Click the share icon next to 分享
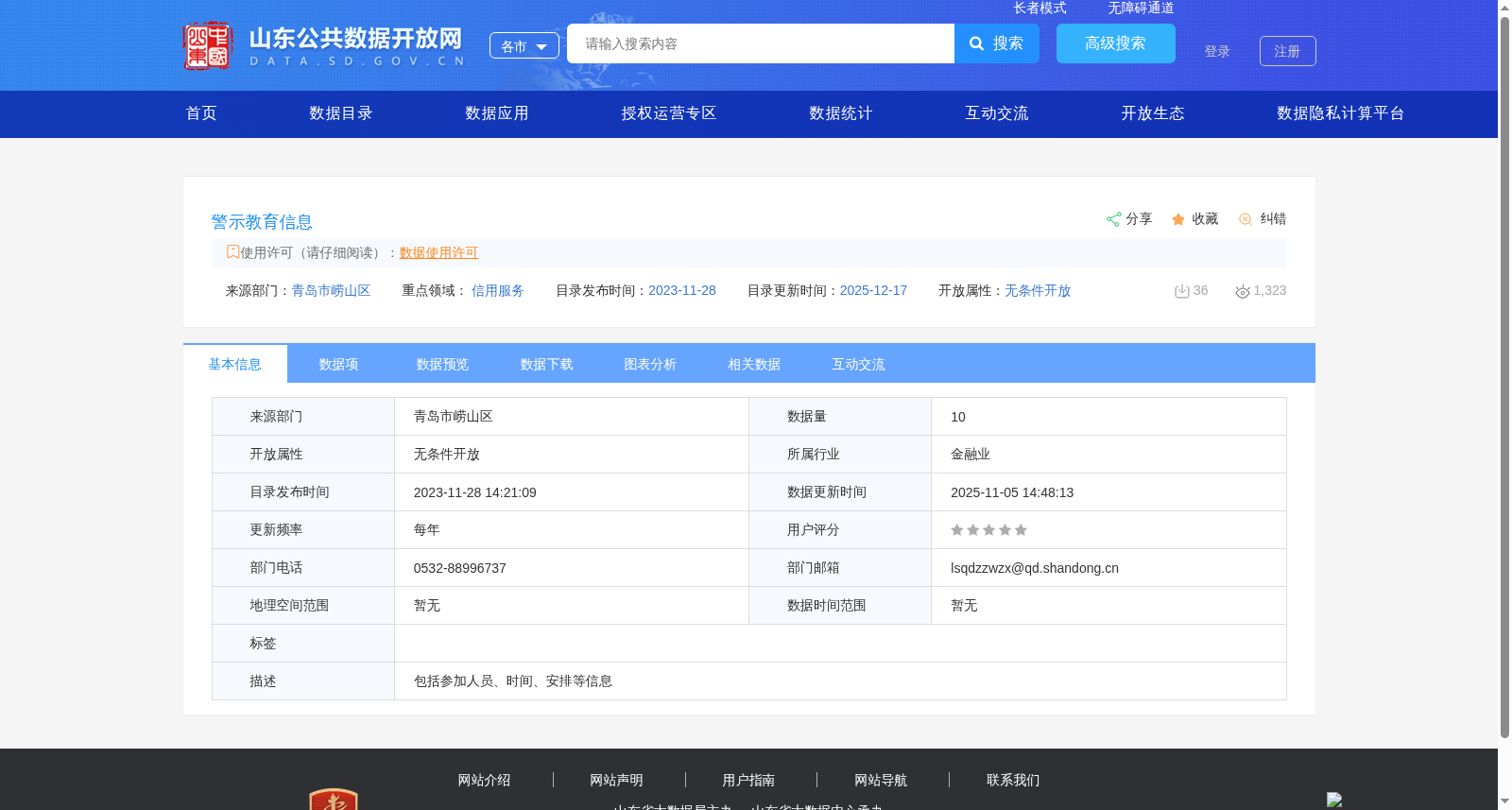 click(x=1113, y=219)
